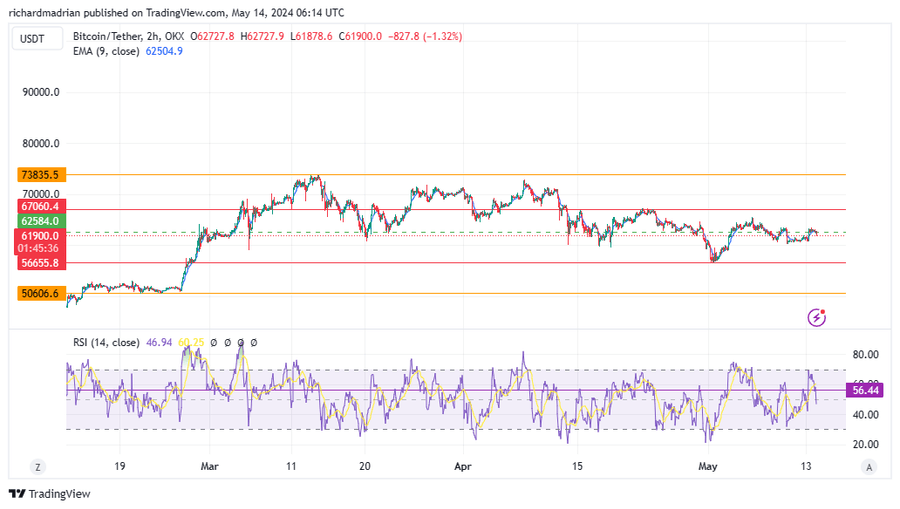
Task: Click the purple 56.44 RSI value label
Action: coord(865,391)
